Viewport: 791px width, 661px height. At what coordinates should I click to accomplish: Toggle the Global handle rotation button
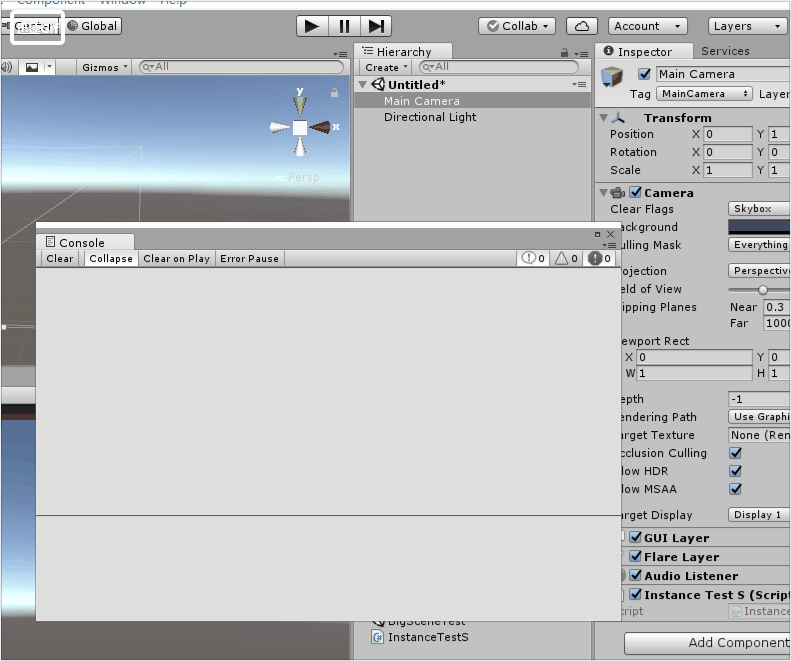(x=93, y=26)
